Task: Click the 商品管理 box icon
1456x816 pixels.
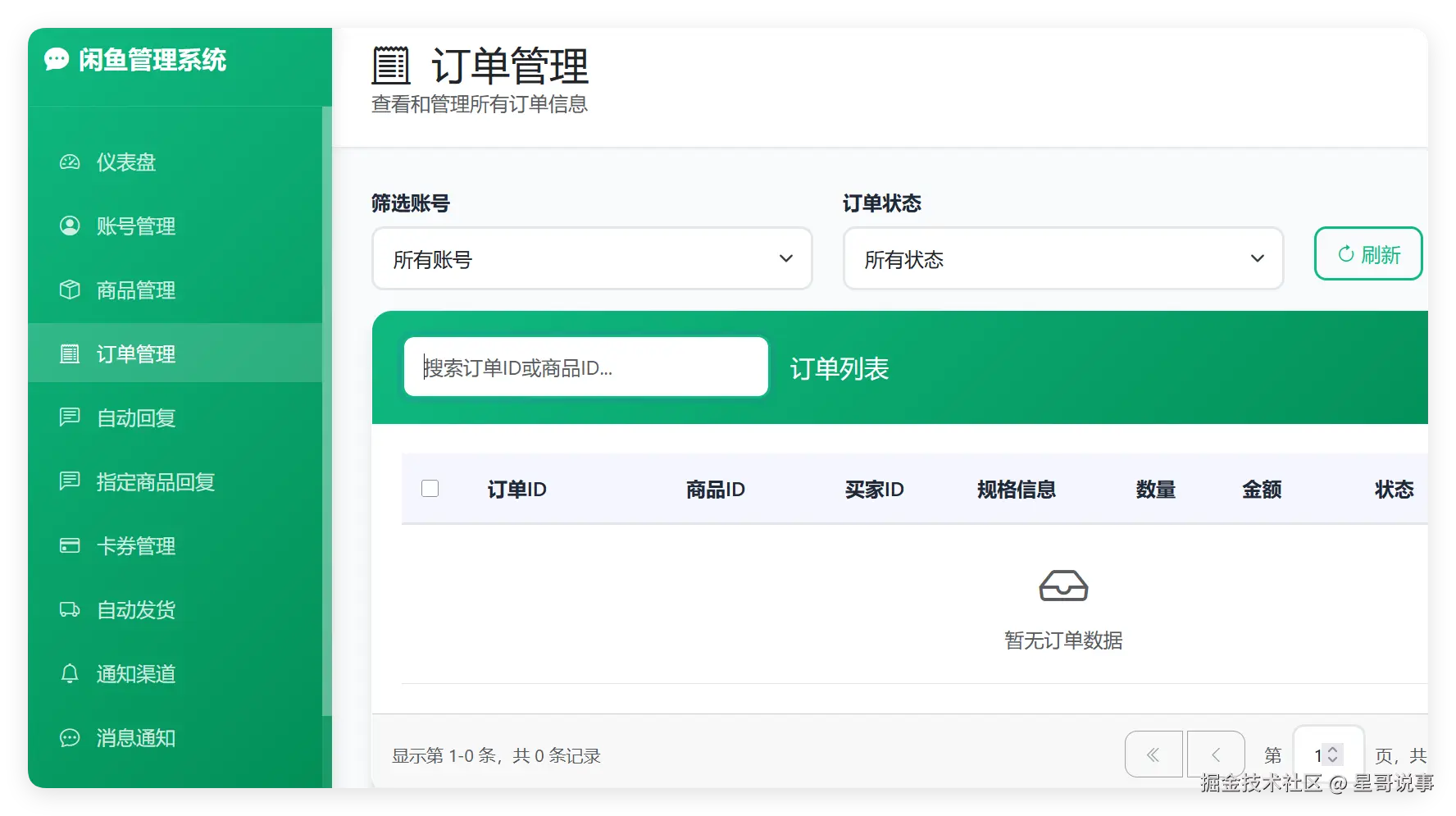Action: pyautogui.click(x=70, y=289)
